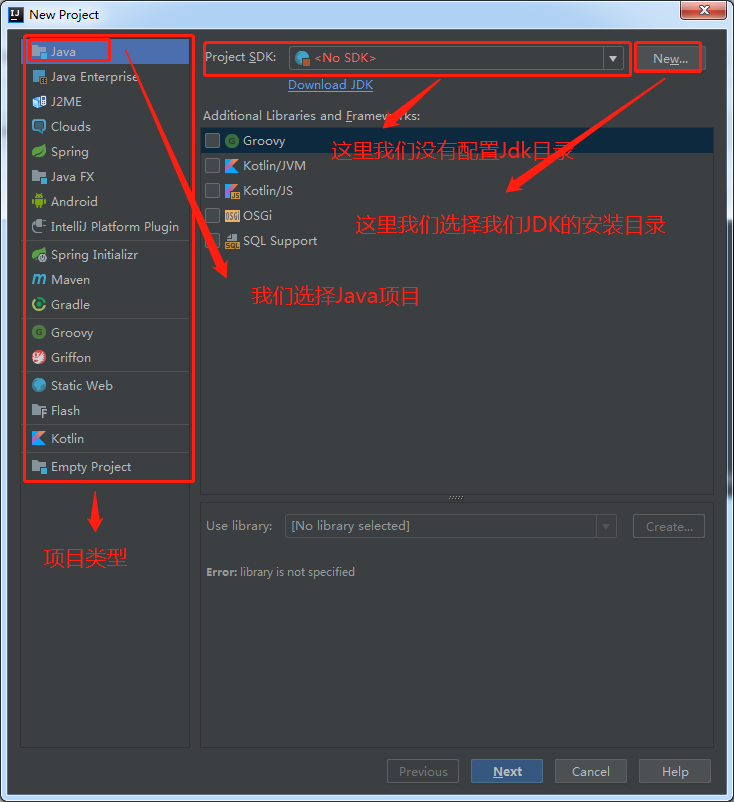Select the Empty Project folder icon
This screenshot has width=734, height=802.
tap(39, 466)
